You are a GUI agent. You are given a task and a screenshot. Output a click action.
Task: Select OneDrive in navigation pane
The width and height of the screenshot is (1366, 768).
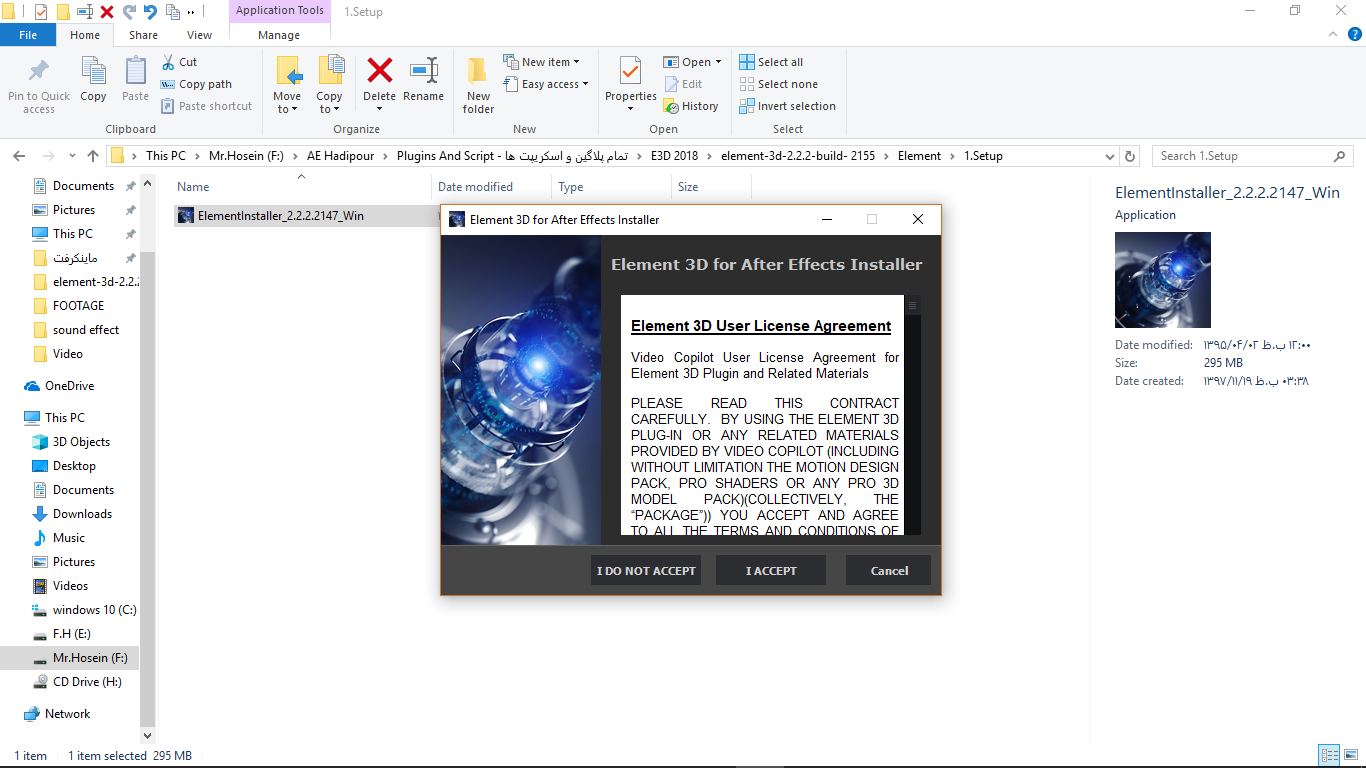[x=69, y=386]
